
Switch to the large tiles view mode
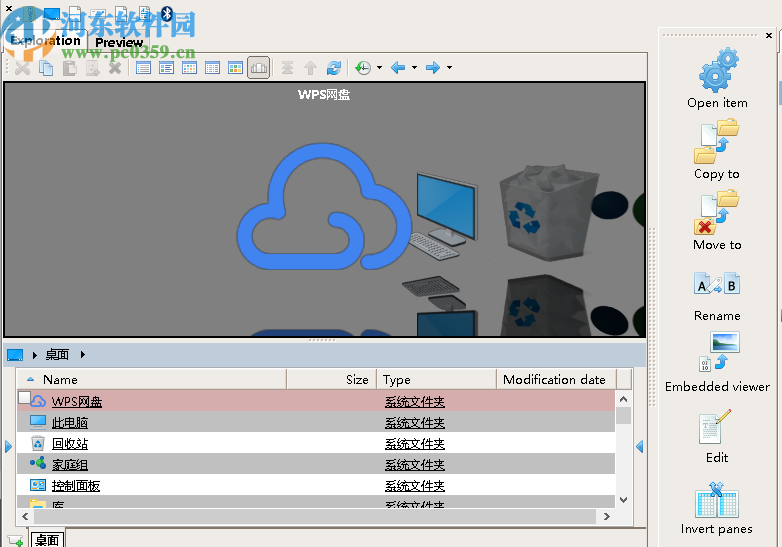pyautogui.click(x=235, y=68)
